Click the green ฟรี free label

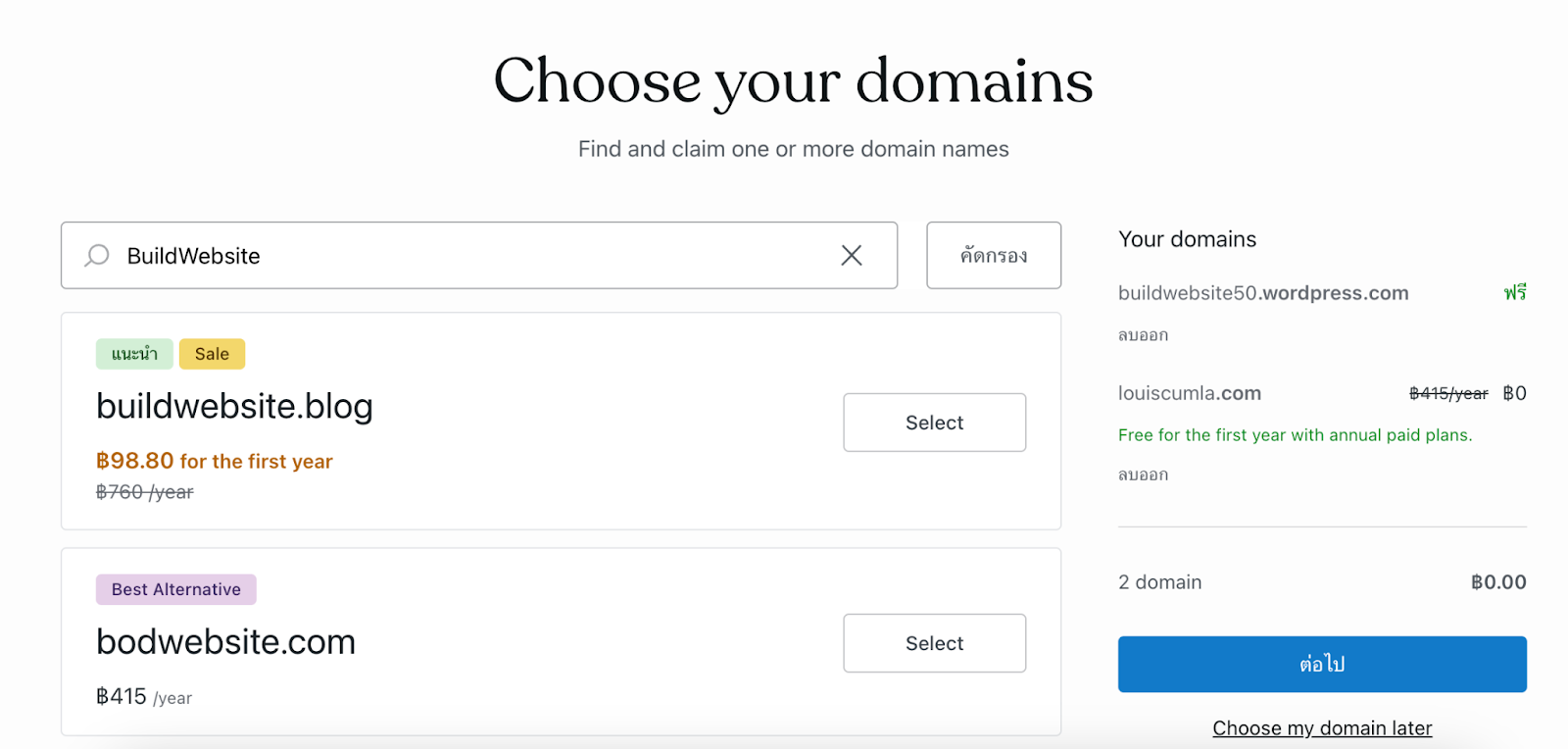point(1515,292)
